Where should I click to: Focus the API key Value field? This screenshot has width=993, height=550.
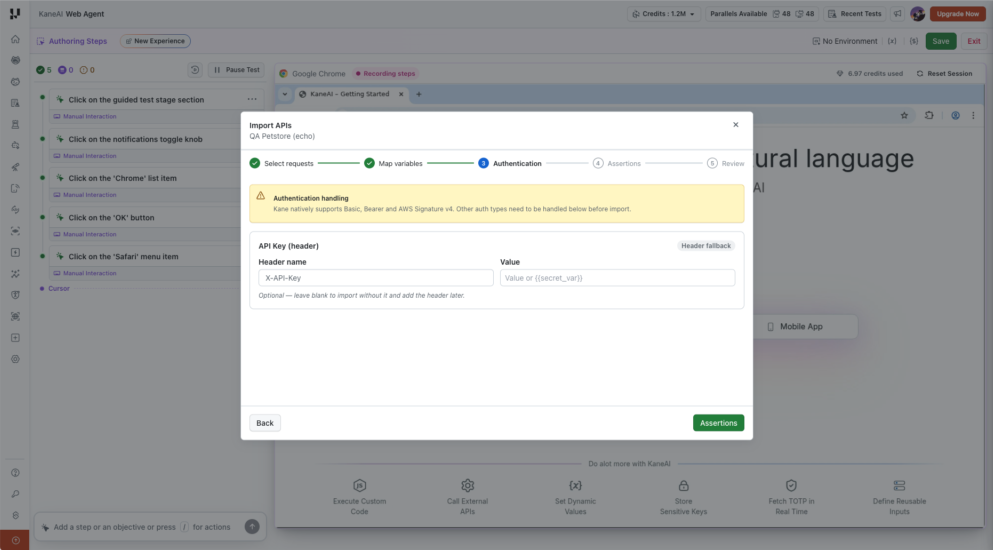coord(617,278)
